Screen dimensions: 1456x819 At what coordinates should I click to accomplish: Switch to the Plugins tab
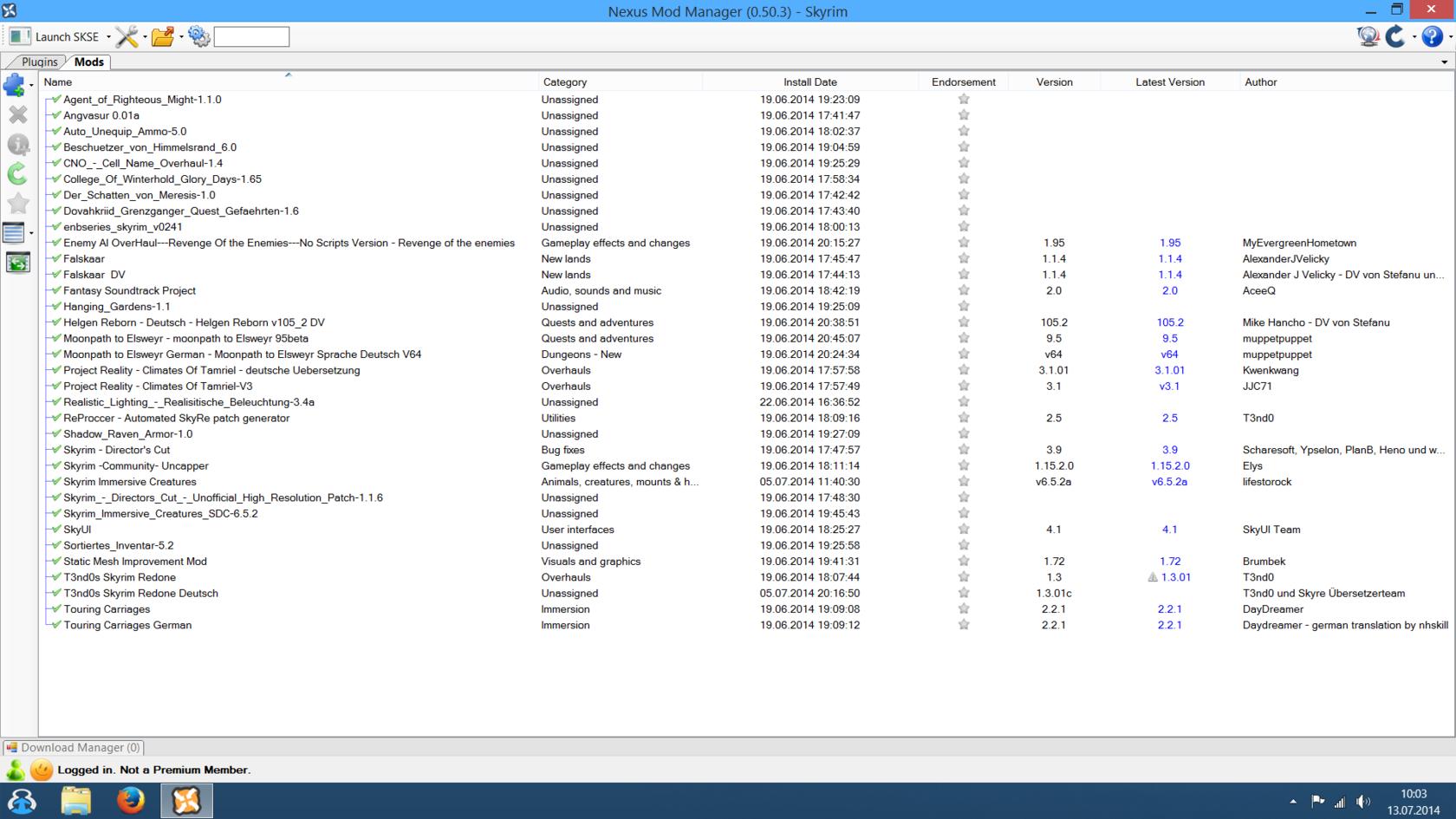click(x=39, y=62)
